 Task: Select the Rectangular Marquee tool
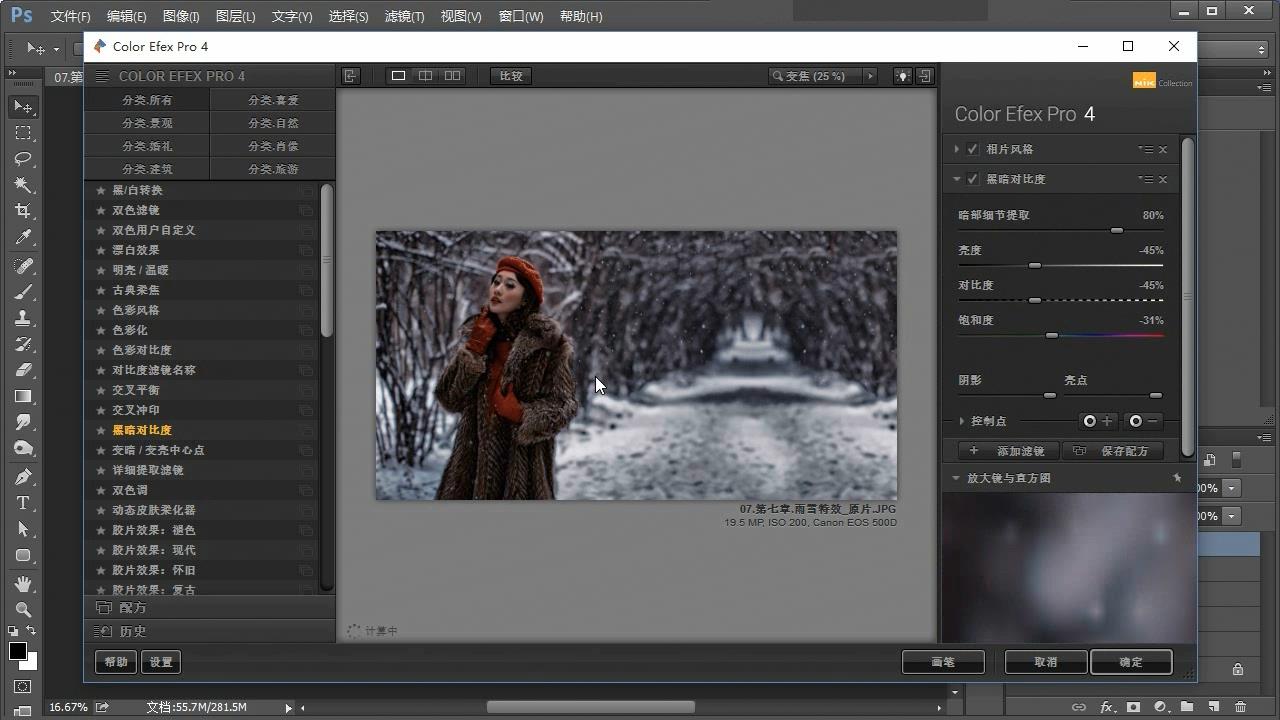point(22,132)
